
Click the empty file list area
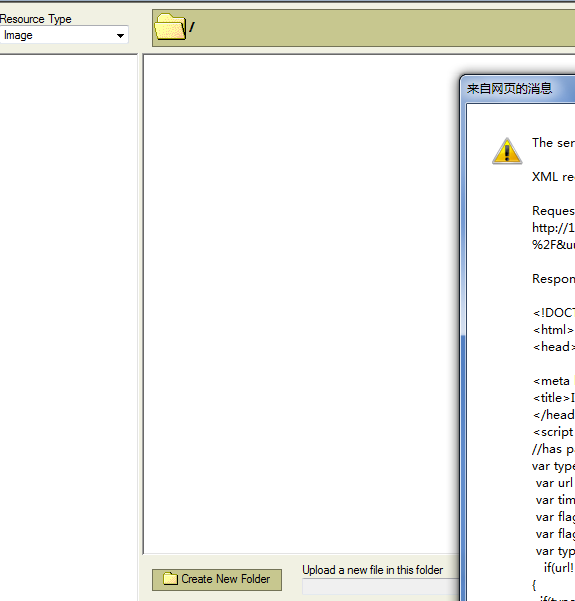(x=301, y=305)
